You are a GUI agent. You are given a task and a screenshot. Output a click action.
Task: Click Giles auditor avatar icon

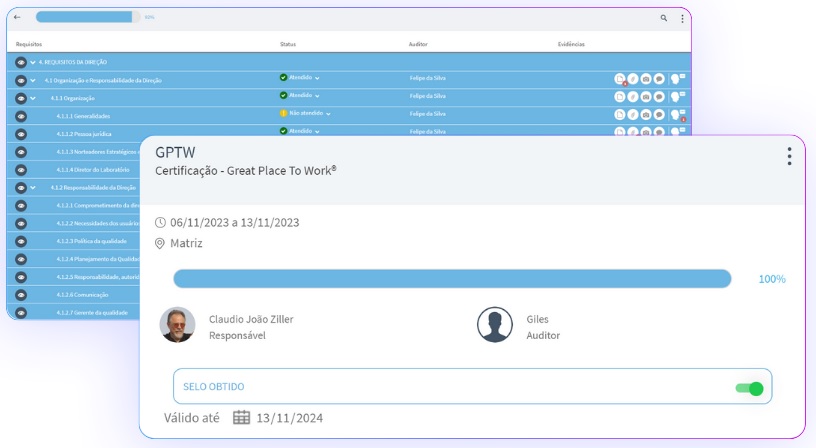click(494, 325)
